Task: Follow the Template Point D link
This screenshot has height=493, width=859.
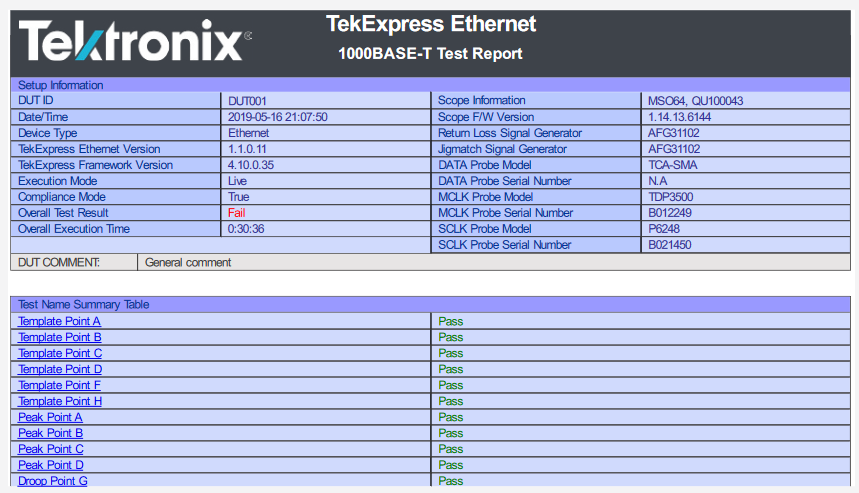Action: (x=59, y=370)
